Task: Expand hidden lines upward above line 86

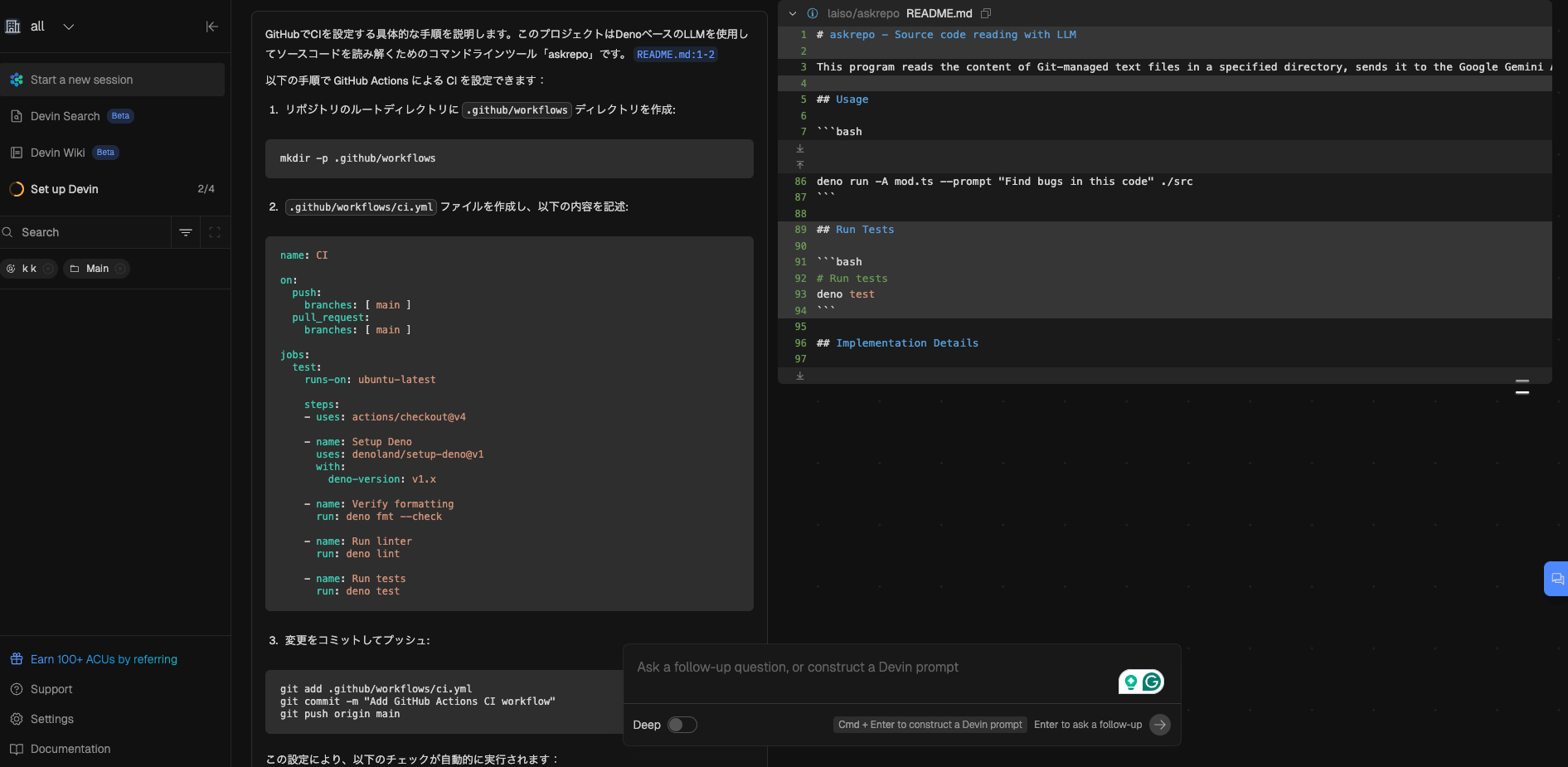Action: pyautogui.click(x=800, y=165)
